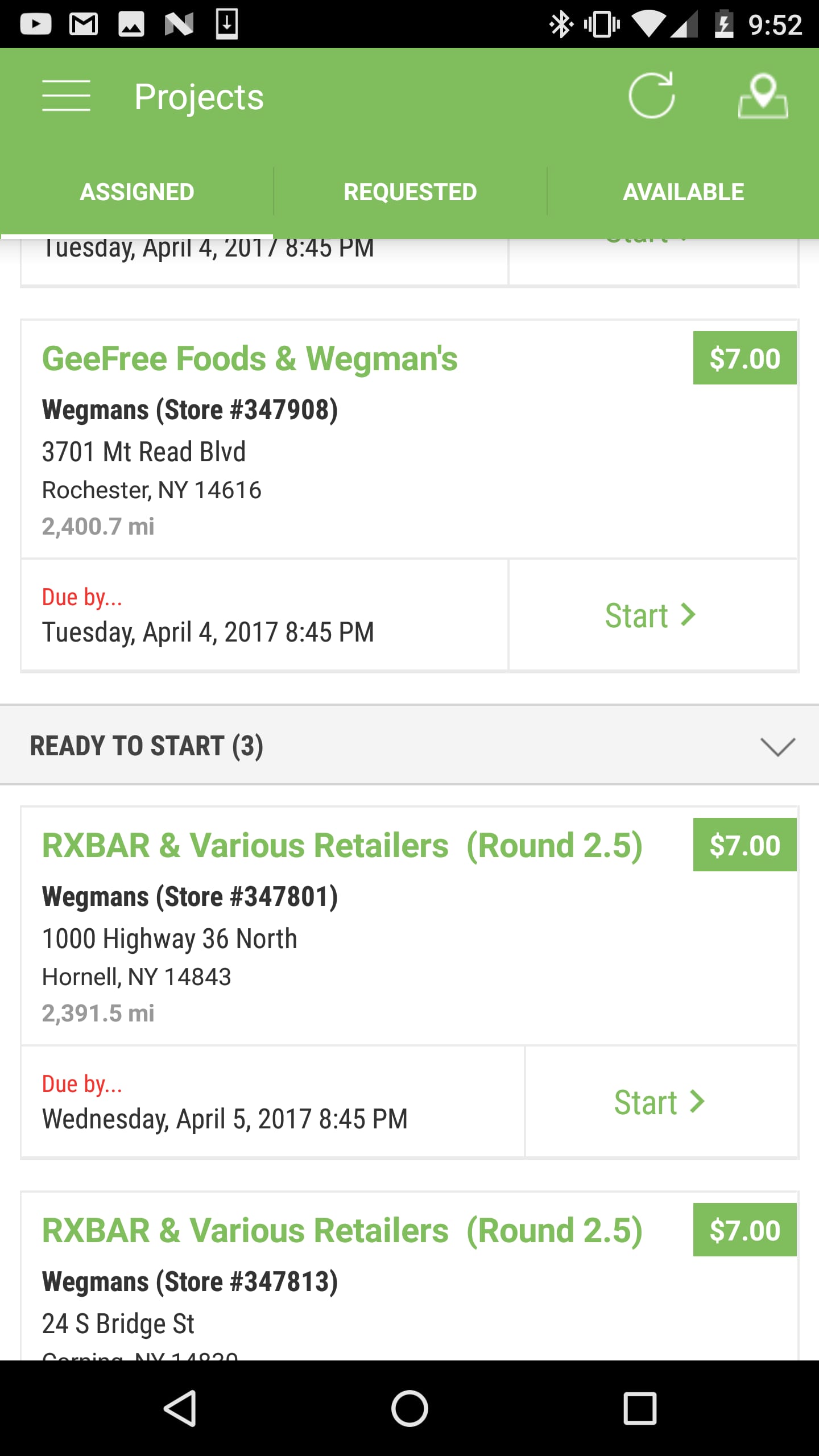Open the GeeFree Foods & Wegman's title
Image resolution: width=819 pixels, height=1456 pixels.
(x=250, y=359)
